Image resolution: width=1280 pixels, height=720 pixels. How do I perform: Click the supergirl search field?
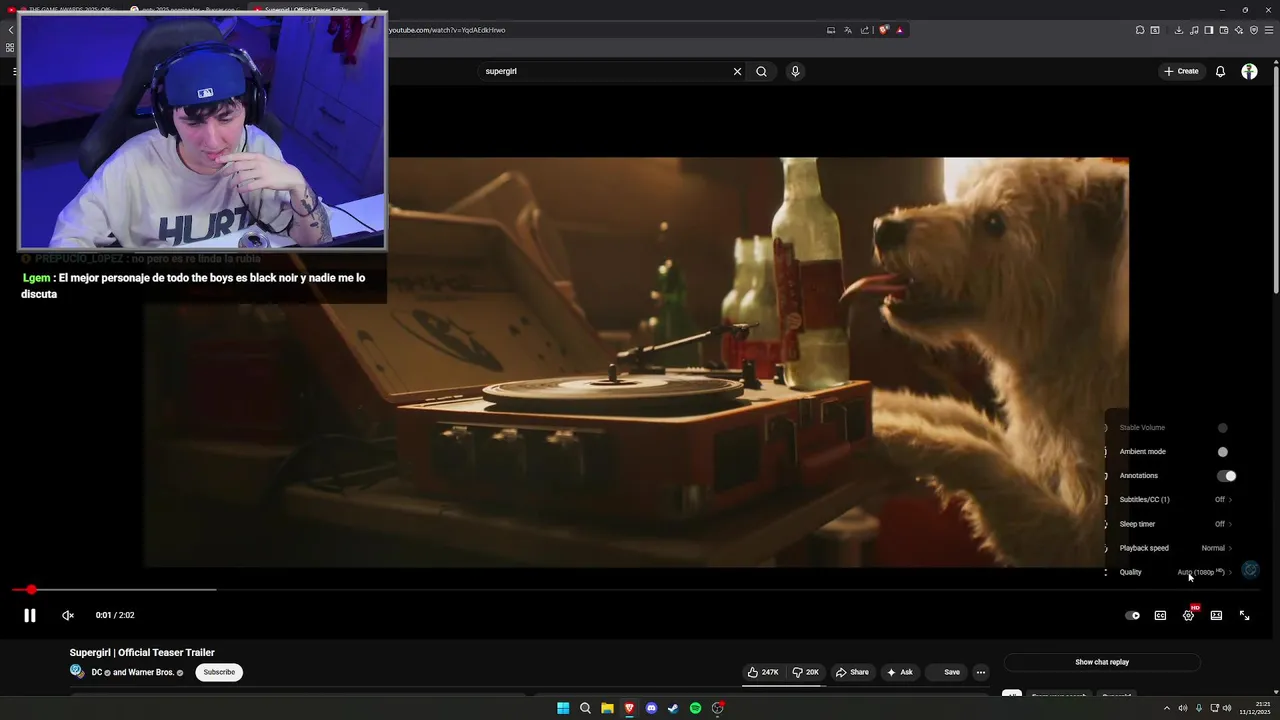605,71
